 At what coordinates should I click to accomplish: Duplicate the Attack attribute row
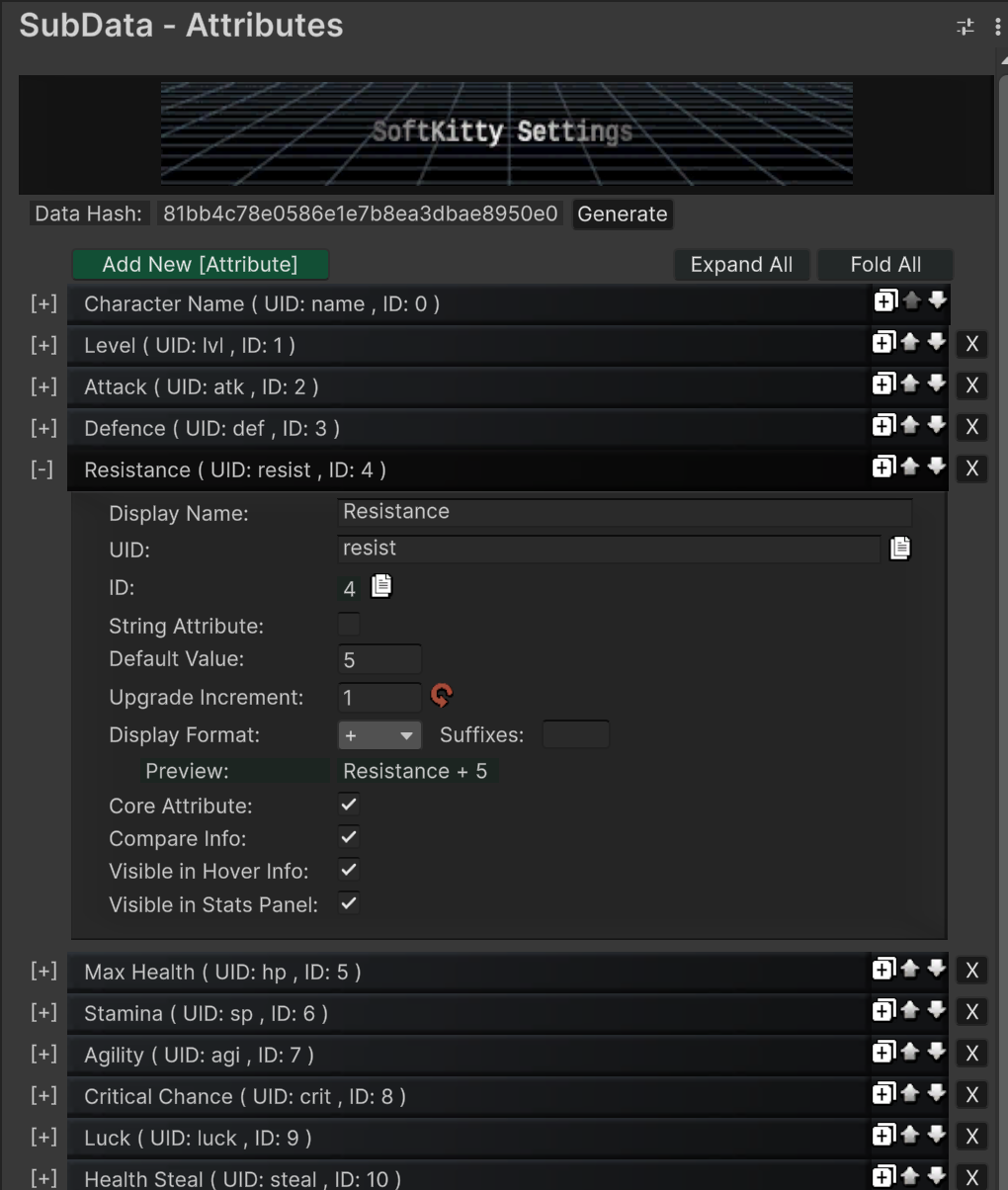point(883,384)
